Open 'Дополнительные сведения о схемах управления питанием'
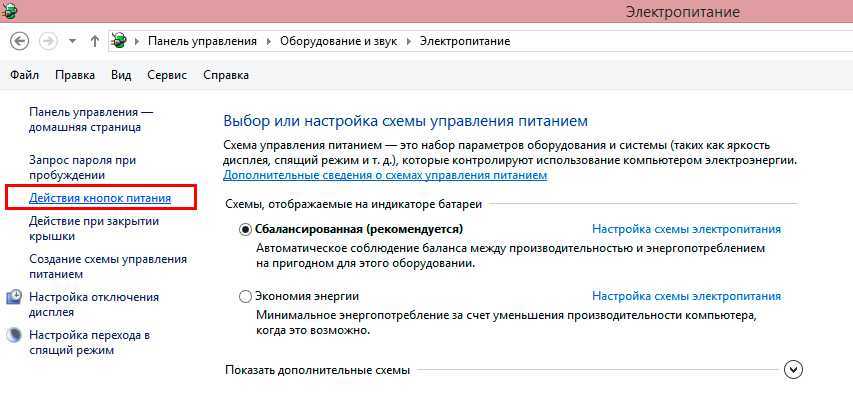853x408 pixels. click(385, 176)
